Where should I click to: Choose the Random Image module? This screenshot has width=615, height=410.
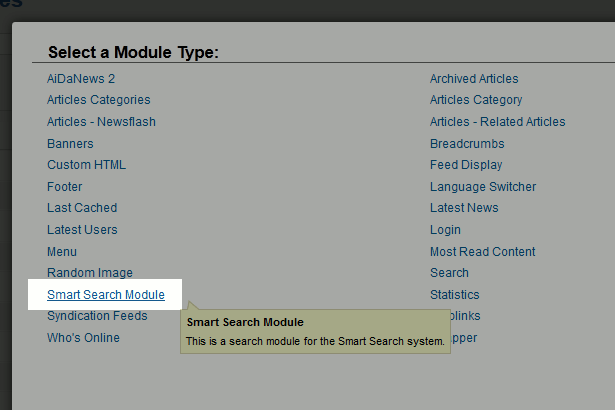point(90,273)
